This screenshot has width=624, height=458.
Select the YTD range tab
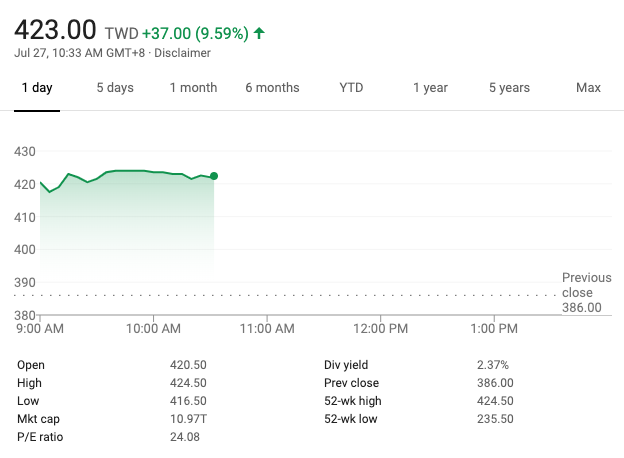(x=351, y=88)
